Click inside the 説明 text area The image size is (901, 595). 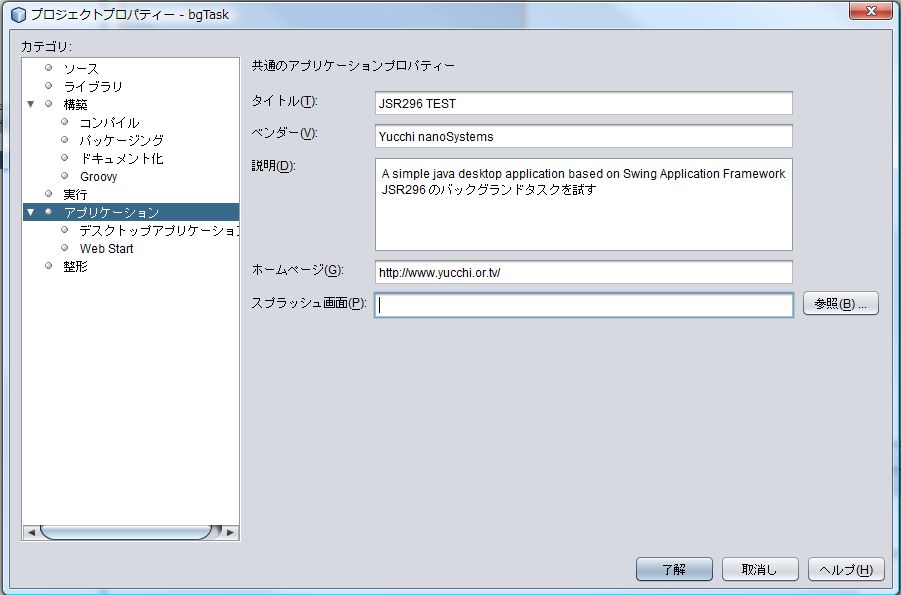583,204
